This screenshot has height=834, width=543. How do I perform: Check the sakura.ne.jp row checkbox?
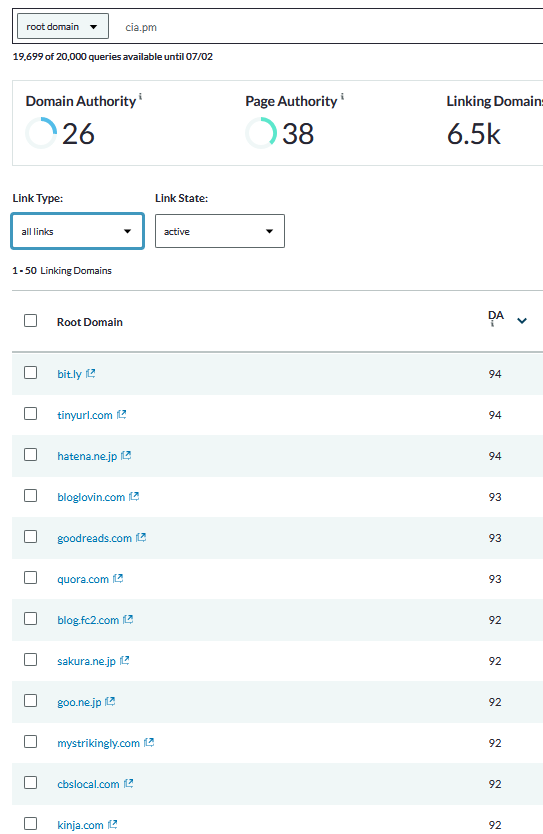click(30, 659)
